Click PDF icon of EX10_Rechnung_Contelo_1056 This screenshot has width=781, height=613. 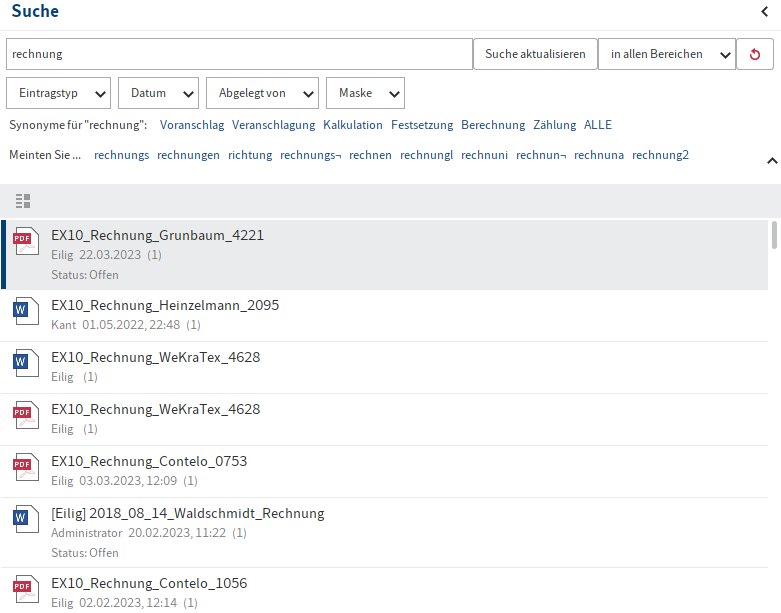pos(26,589)
